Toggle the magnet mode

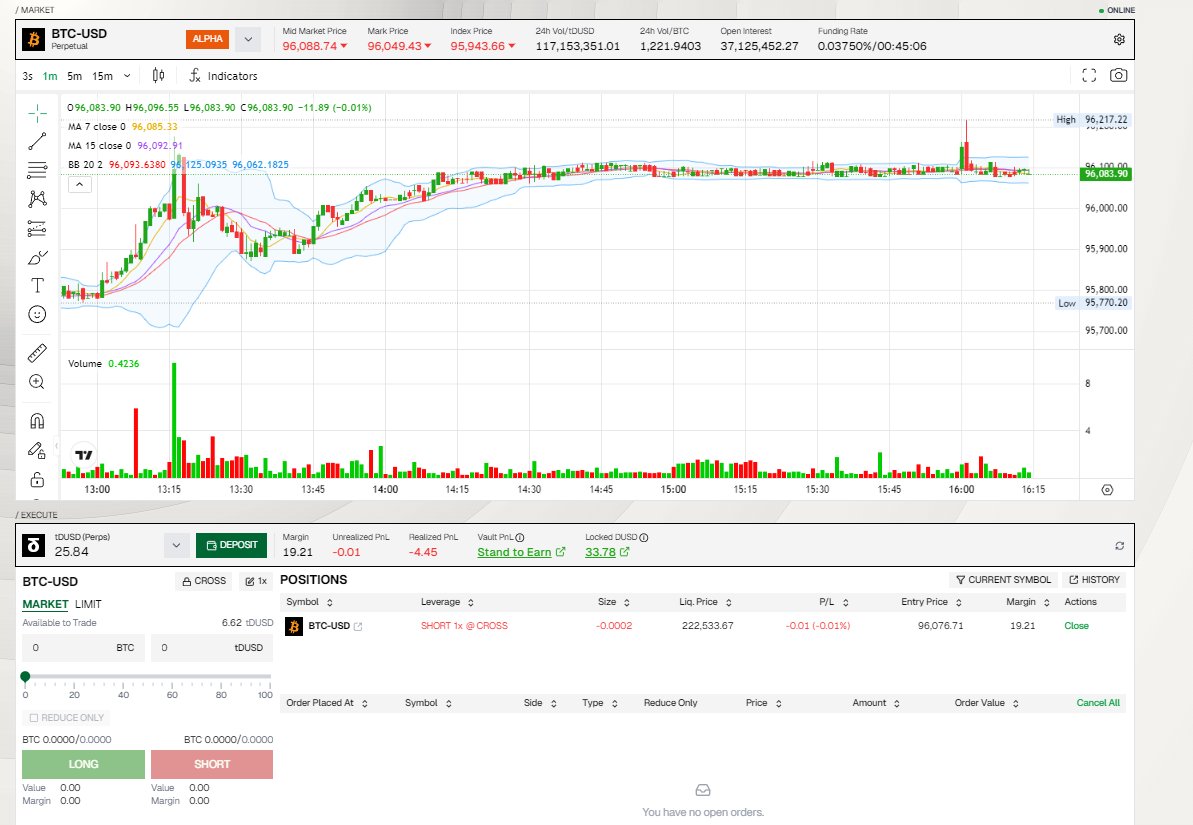coord(37,421)
